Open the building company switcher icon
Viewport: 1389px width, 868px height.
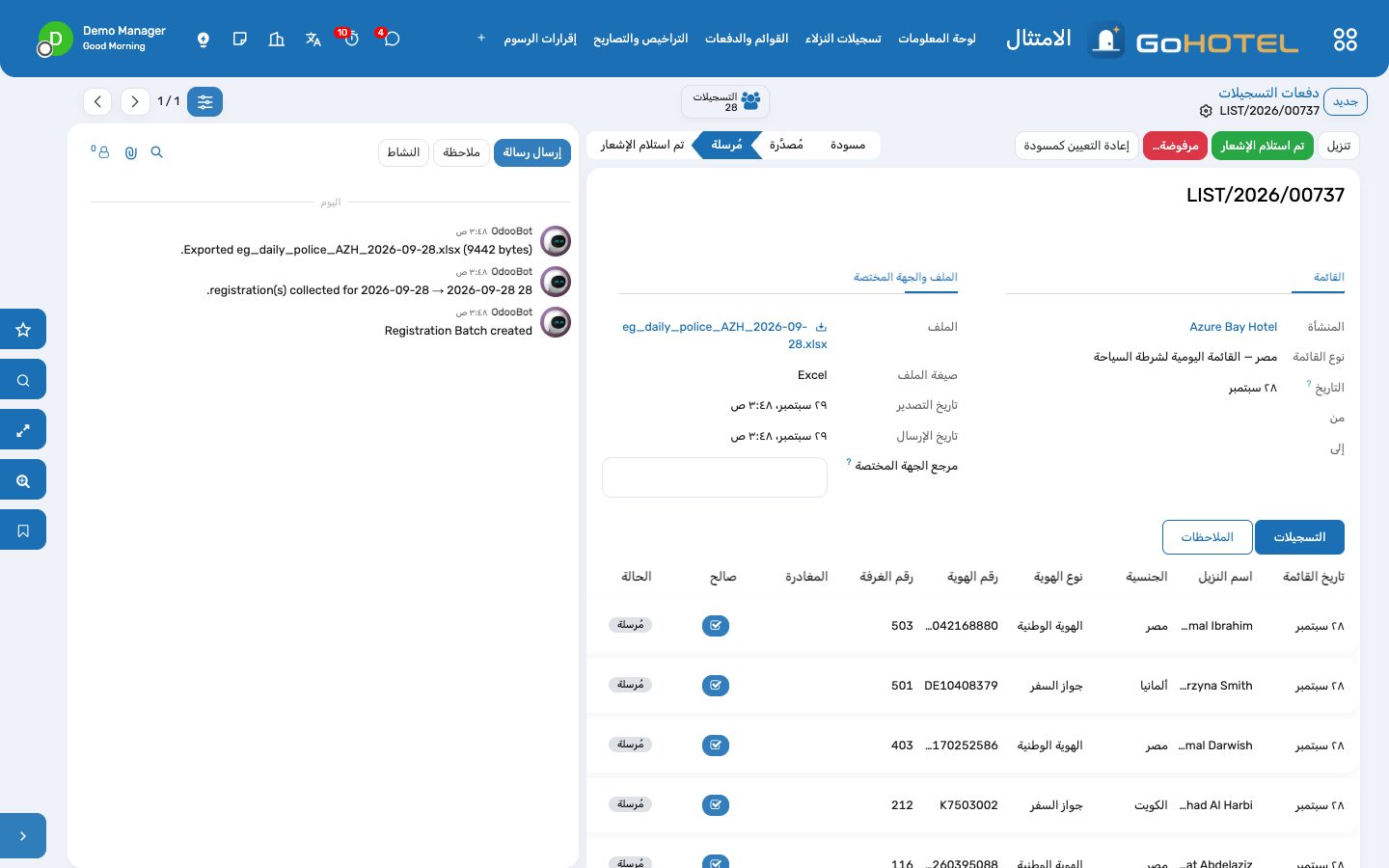tap(277, 40)
